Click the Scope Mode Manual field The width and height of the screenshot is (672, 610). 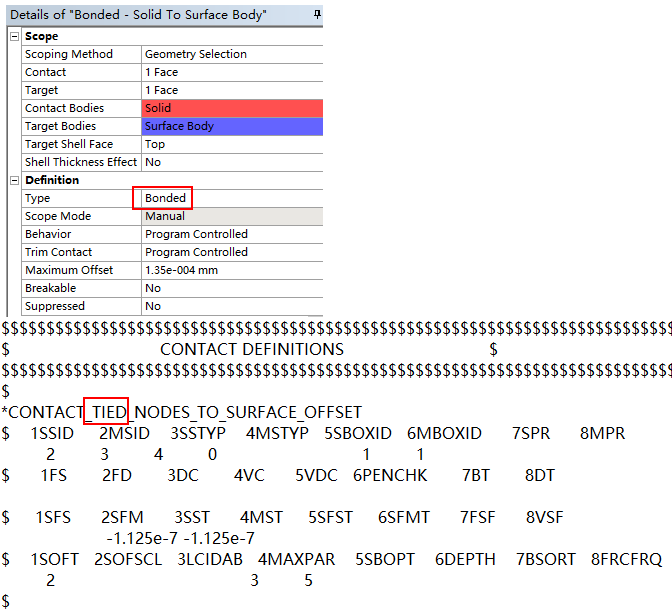click(232, 216)
